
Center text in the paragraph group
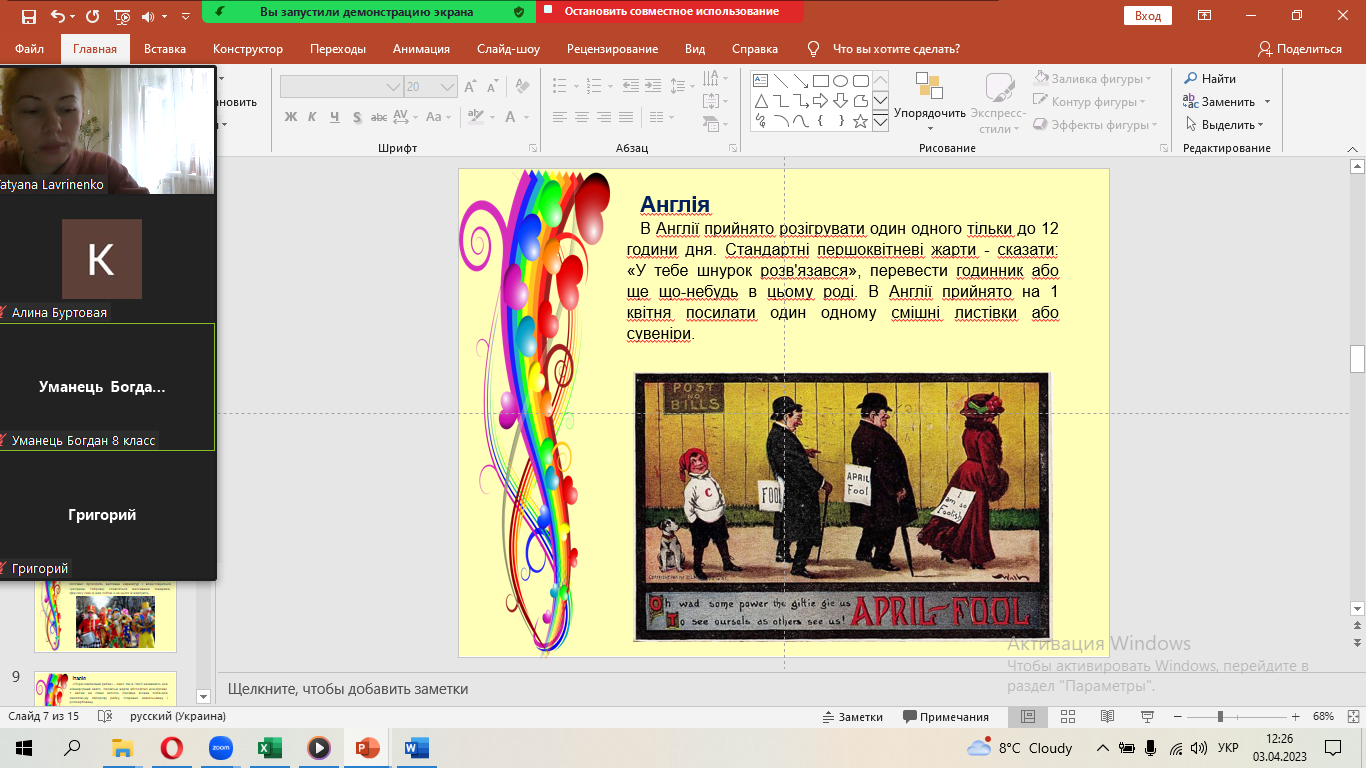pyautogui.click(x=582, y=117)
